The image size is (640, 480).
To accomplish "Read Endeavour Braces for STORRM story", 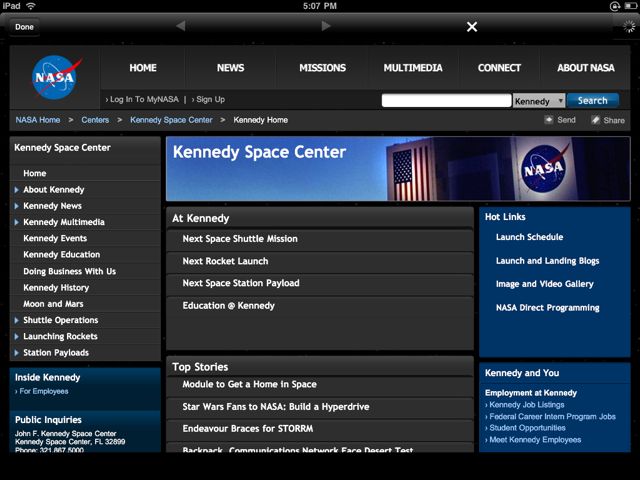I will click(x=248, y=429).
